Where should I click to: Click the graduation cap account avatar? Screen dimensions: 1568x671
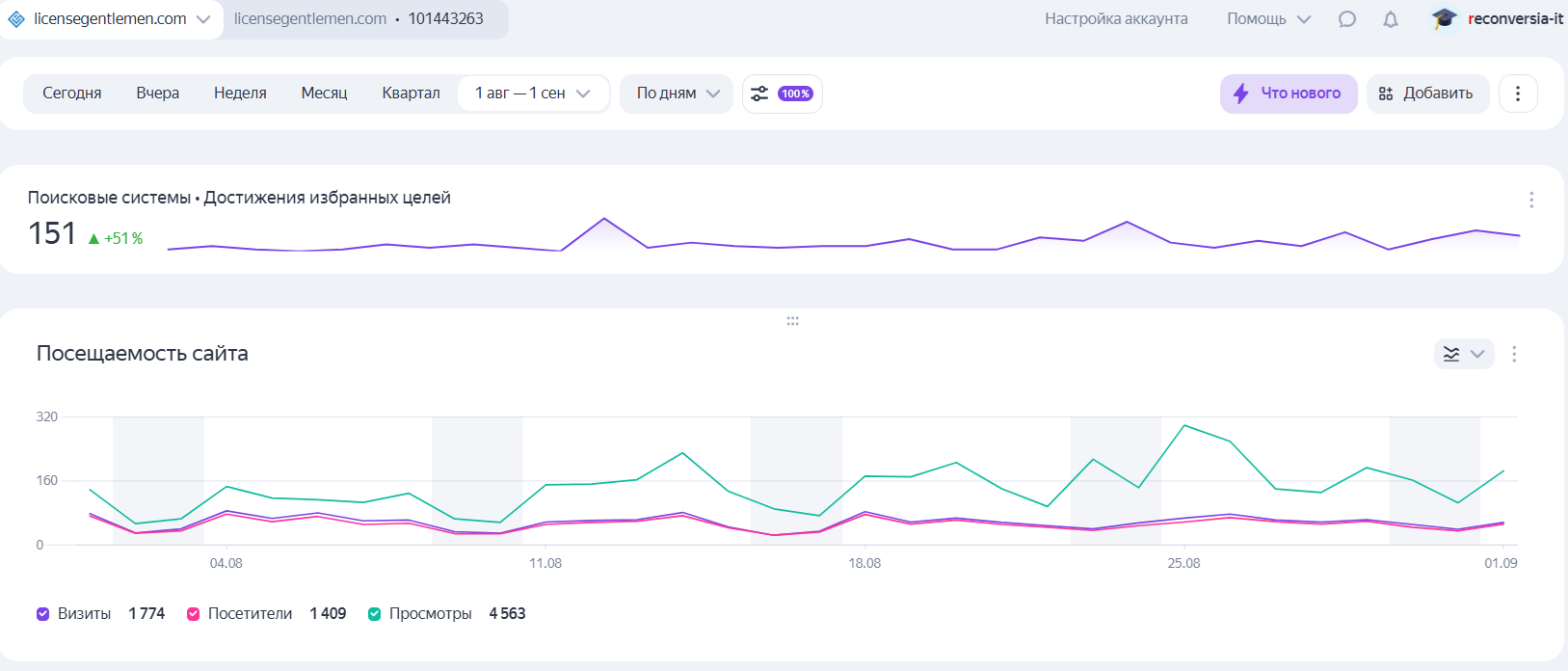pos(1443,19)
